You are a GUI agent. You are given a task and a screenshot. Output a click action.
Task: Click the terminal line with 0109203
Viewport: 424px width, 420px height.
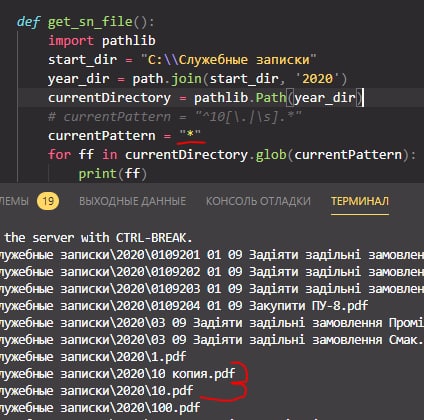pyautogui.click(x=212, y=289)
